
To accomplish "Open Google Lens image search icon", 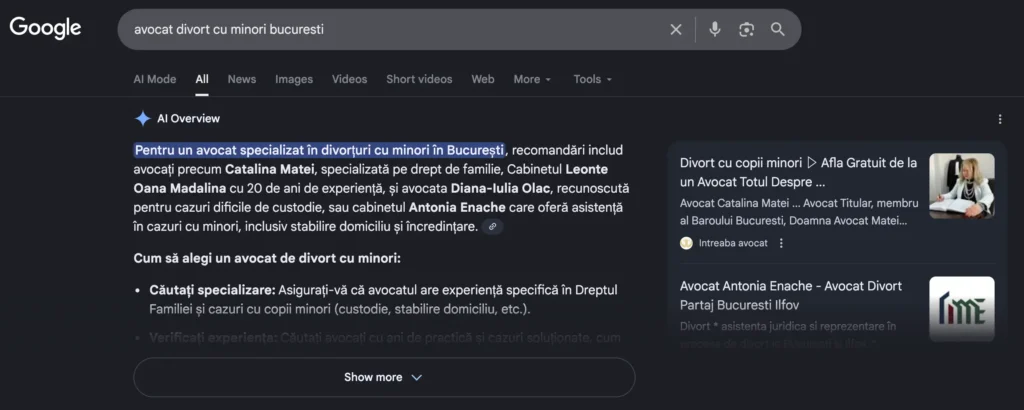I will coord(746,29).
